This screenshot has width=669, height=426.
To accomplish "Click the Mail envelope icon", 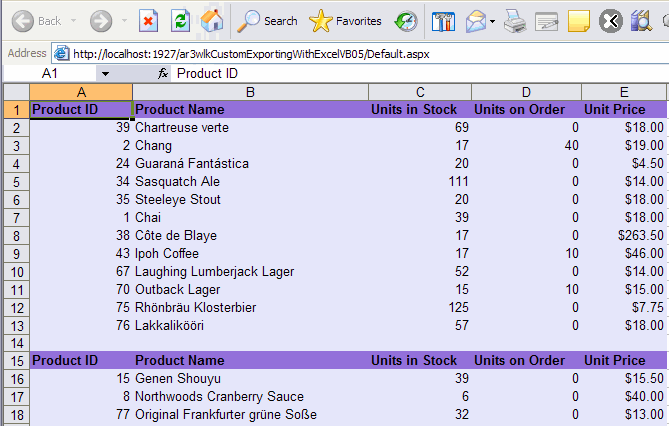I will tap(476, 21).
